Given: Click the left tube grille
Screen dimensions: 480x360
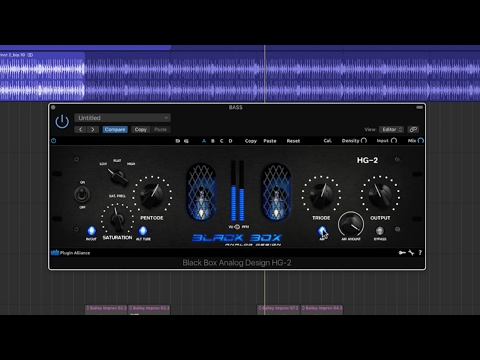Looking at the screenshot, I should click(x=201, y=192).
